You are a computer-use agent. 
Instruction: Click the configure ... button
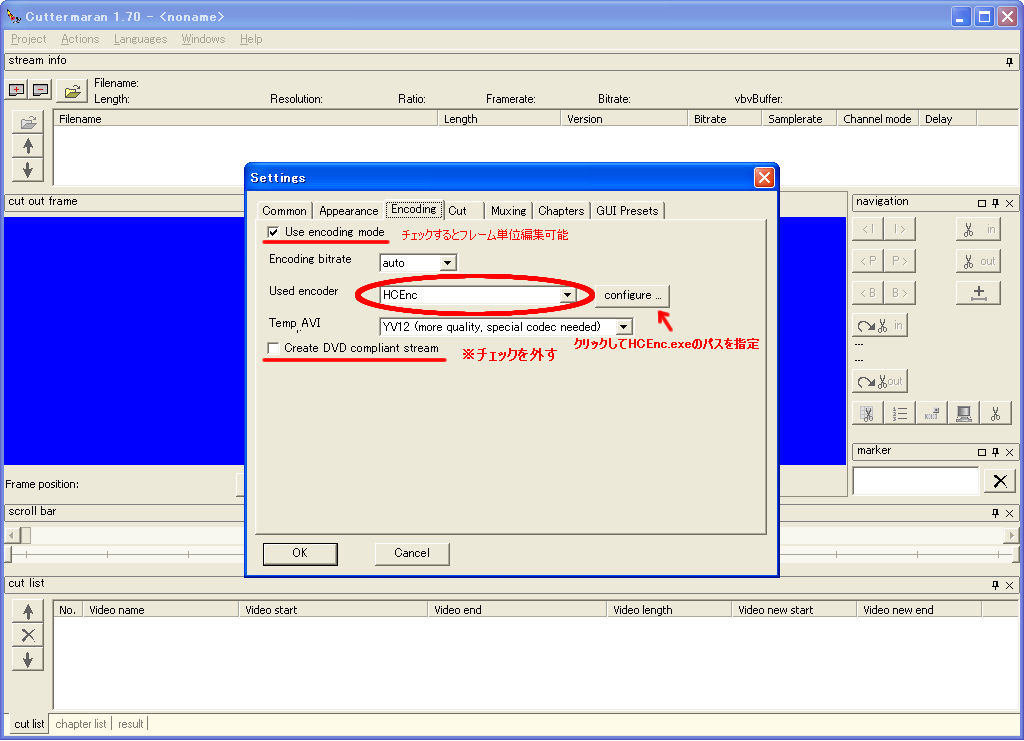tap(632, 296)
